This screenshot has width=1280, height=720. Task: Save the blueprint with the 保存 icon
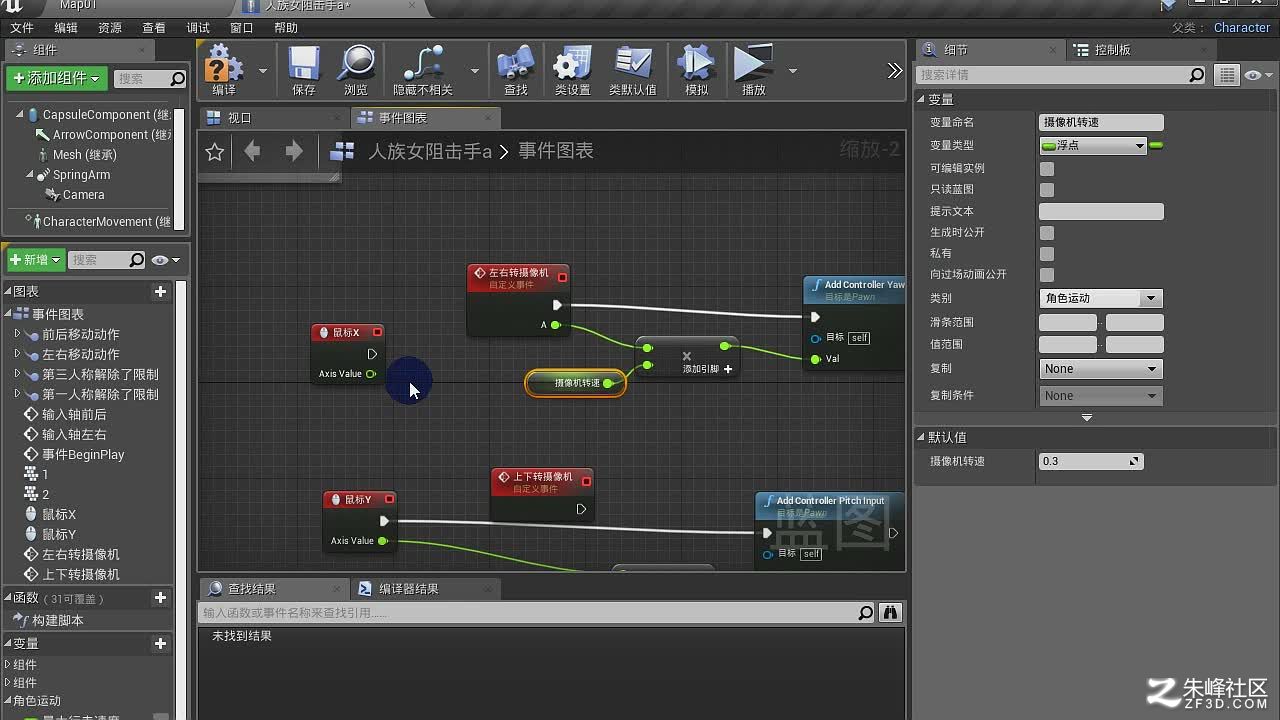tap(304, 69)
